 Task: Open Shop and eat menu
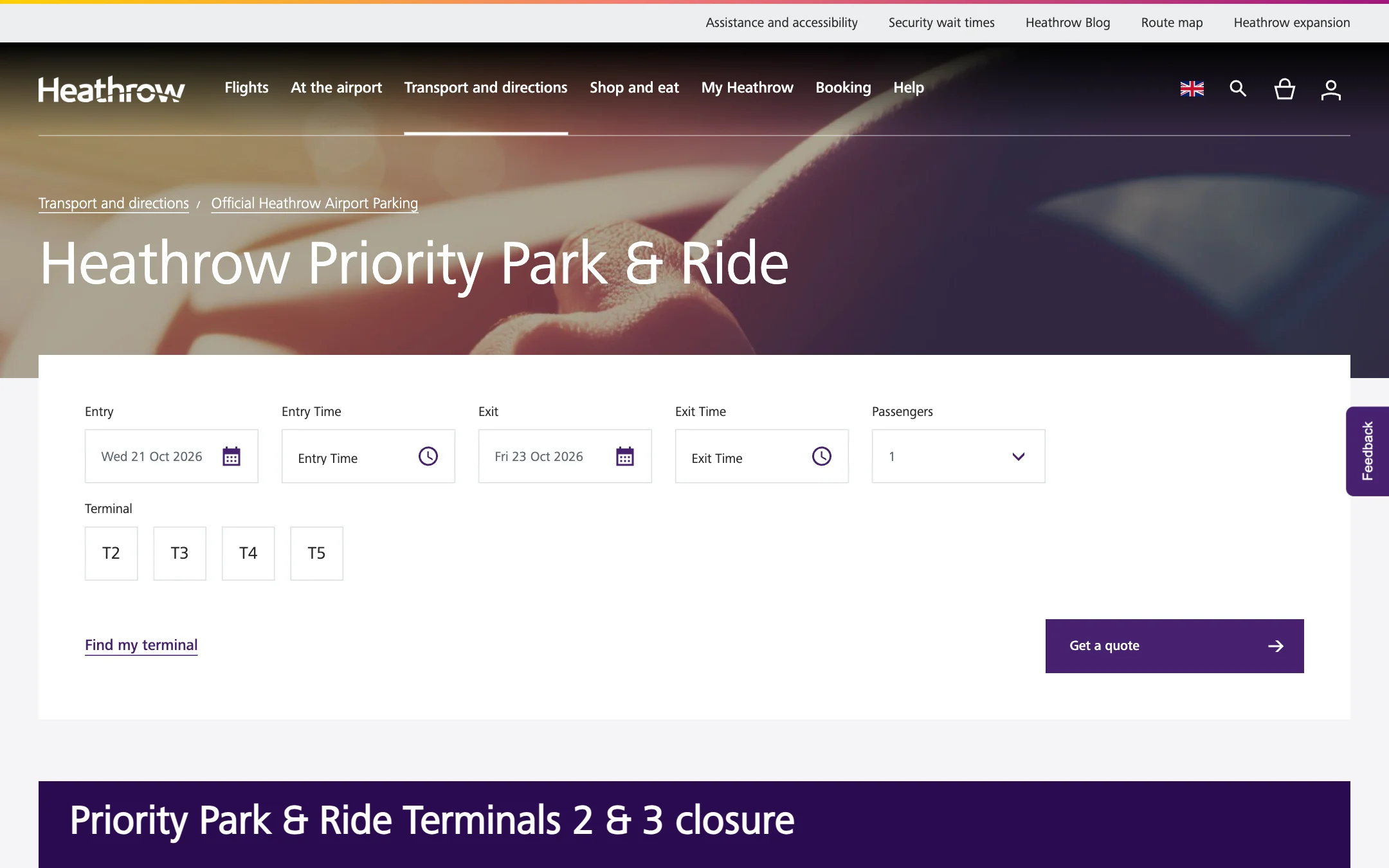(634, 87)
